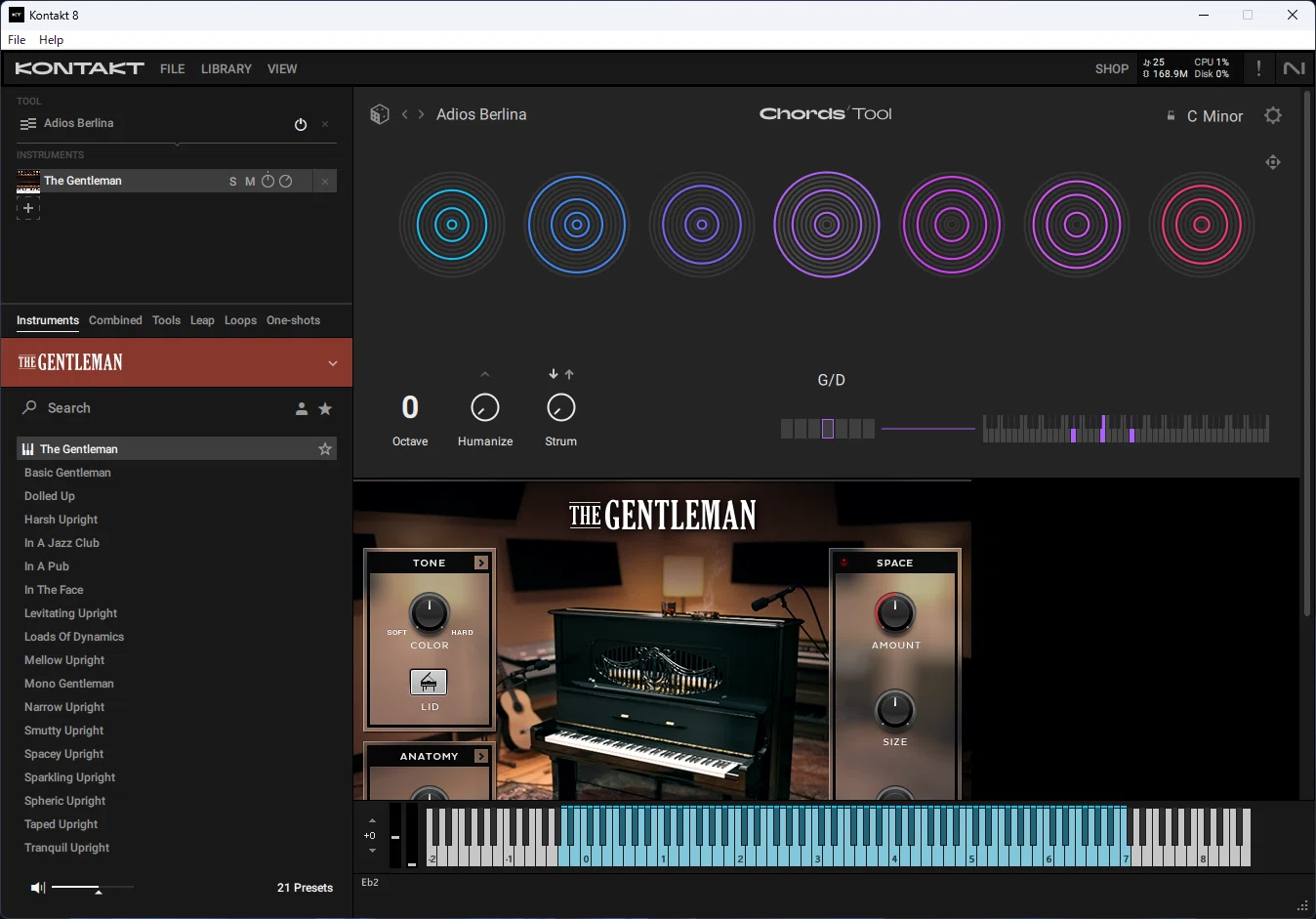This screenshot has width=1316, height=919.
Task: Select the highlighted chord slot below G/D
Action: tap(828, 429)
